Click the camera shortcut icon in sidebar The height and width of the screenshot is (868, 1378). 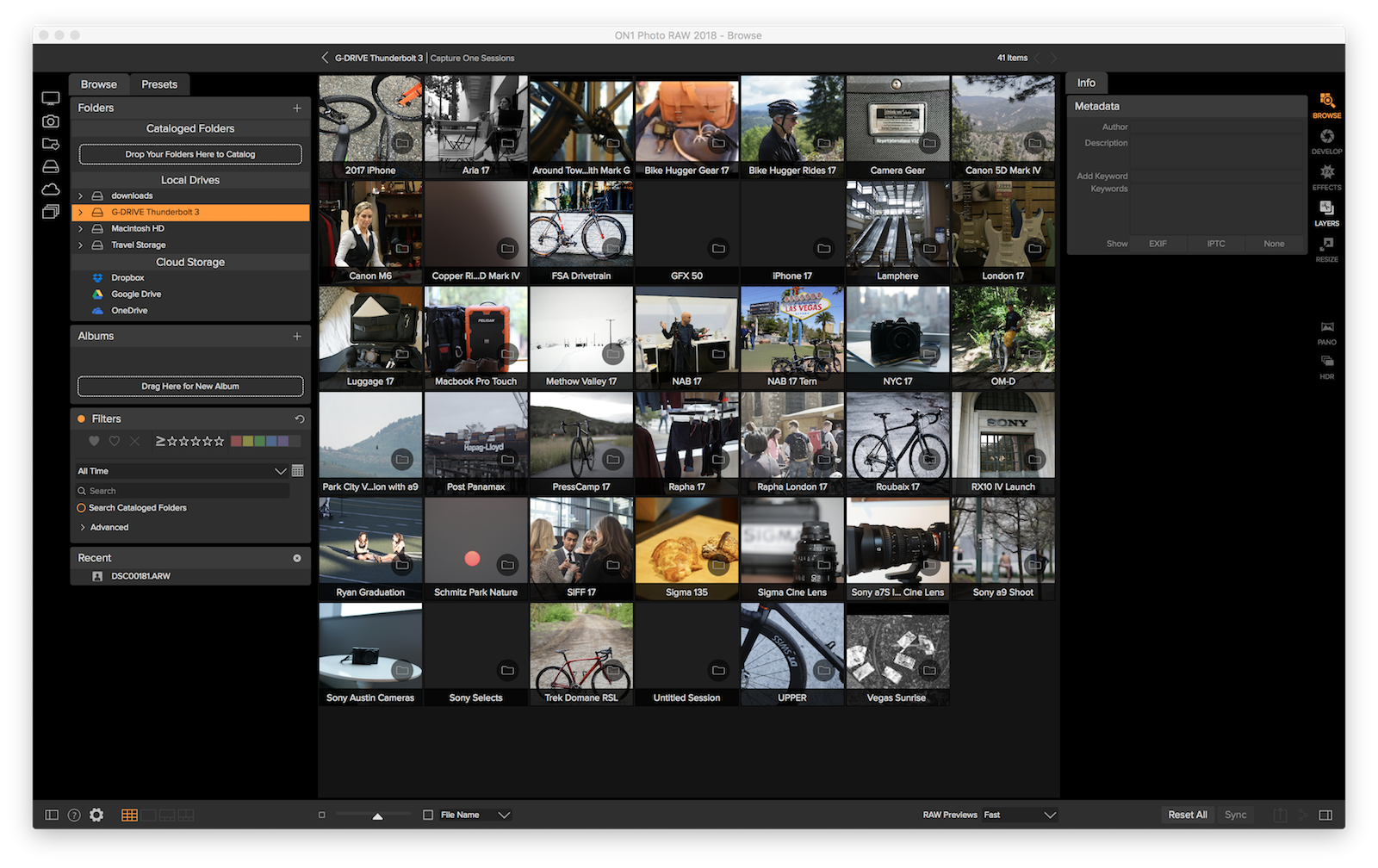[51, 121]
